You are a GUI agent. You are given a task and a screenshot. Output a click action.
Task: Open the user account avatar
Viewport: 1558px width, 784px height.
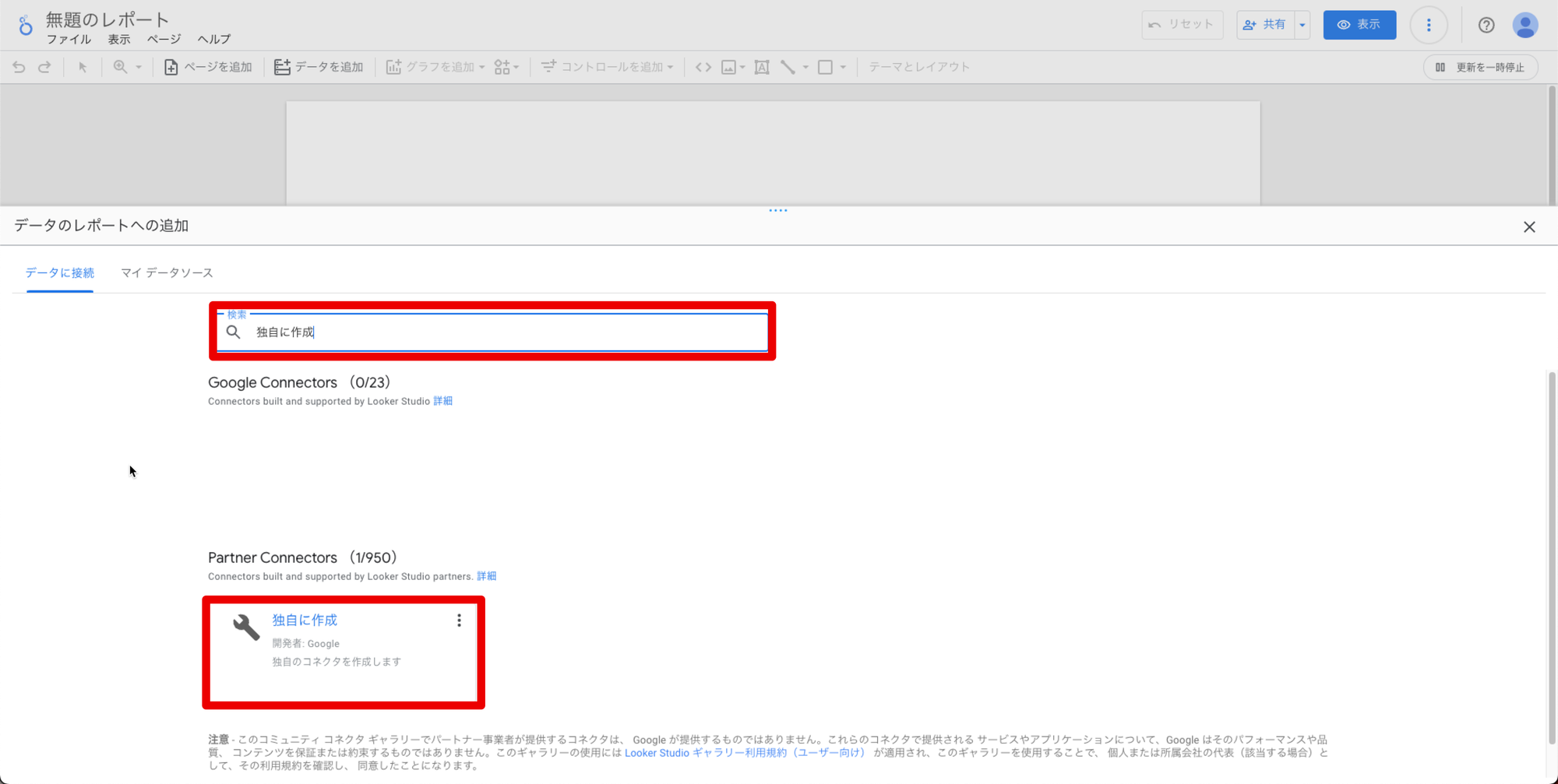coord(1525,25)
